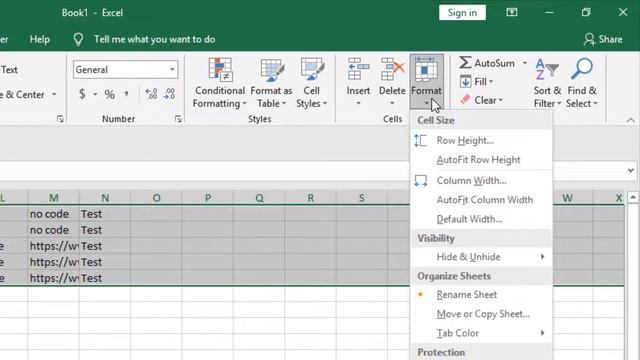640x360 pixels.
Task: Click the Format cells ribbon button
Action: tap(426, 82)
